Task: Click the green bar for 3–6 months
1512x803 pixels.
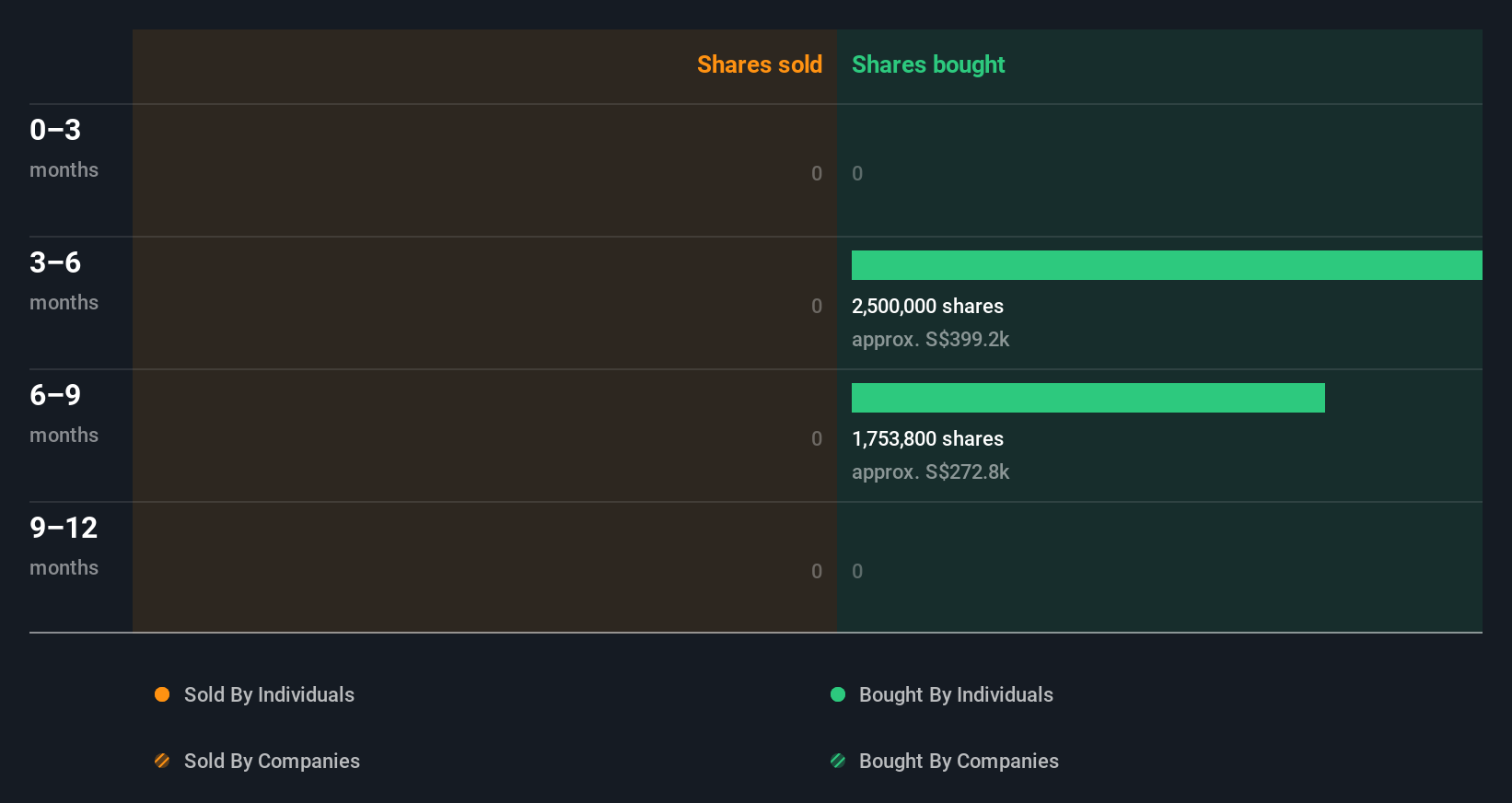Action: click(1167, 265)
